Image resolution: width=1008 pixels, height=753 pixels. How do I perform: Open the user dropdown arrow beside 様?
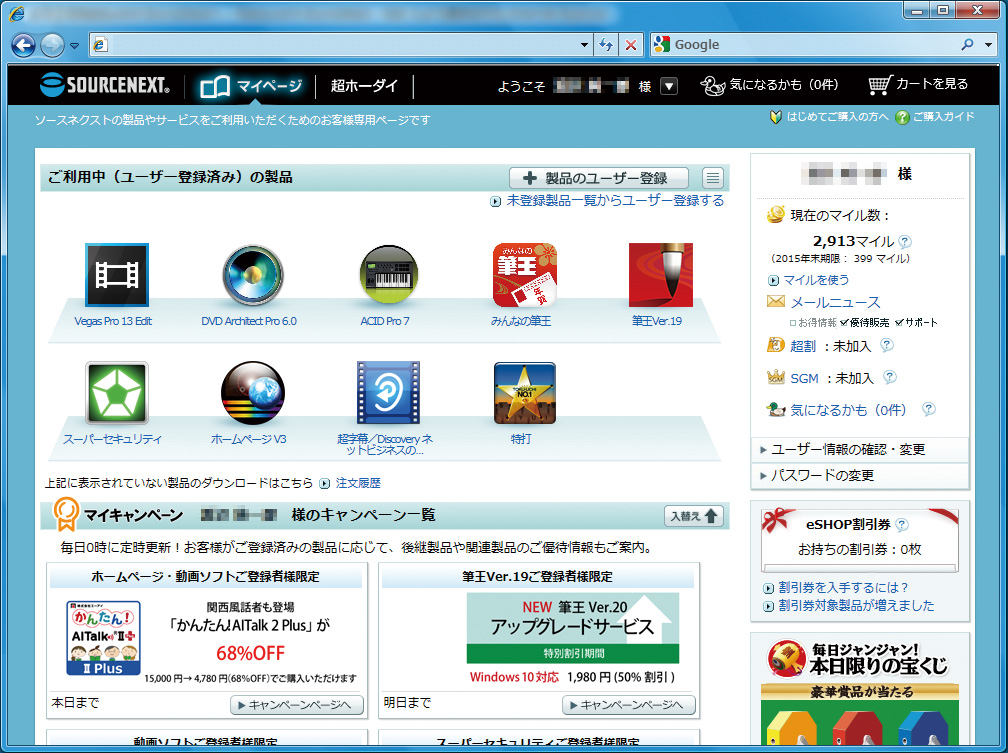point(669,86)
